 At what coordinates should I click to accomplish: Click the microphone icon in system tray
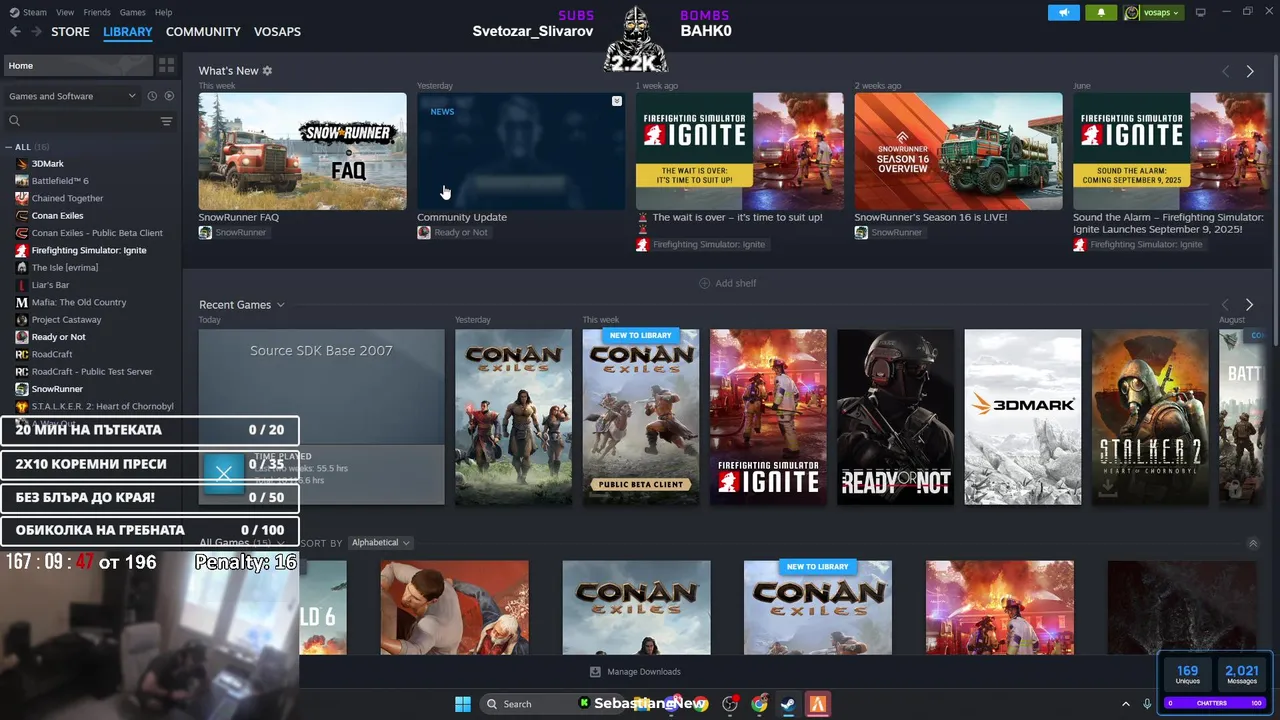(1147, 704)
